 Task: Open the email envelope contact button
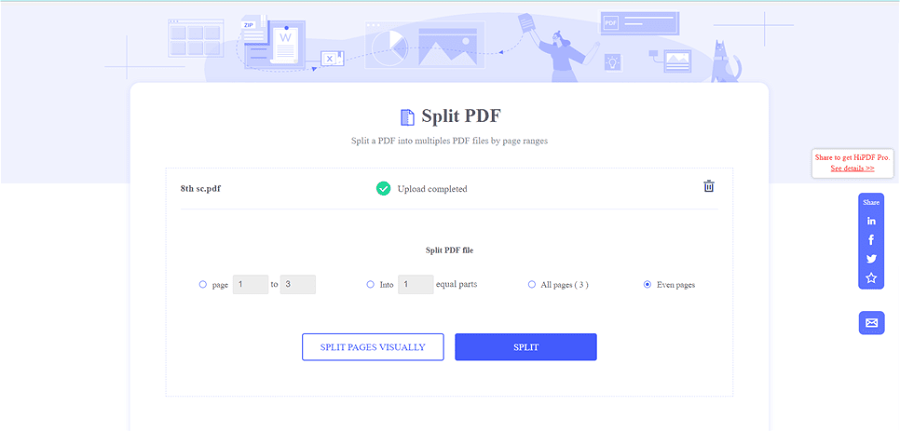click(x=871, y=323)
